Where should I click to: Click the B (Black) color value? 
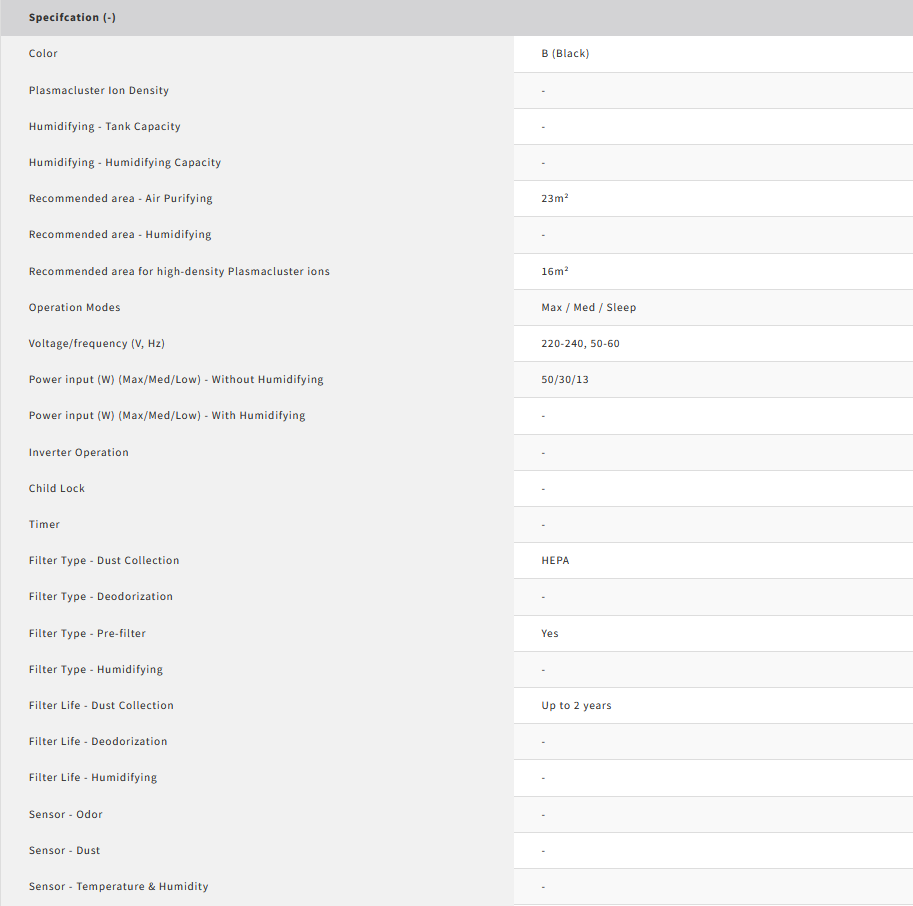[x=565, y=54]
